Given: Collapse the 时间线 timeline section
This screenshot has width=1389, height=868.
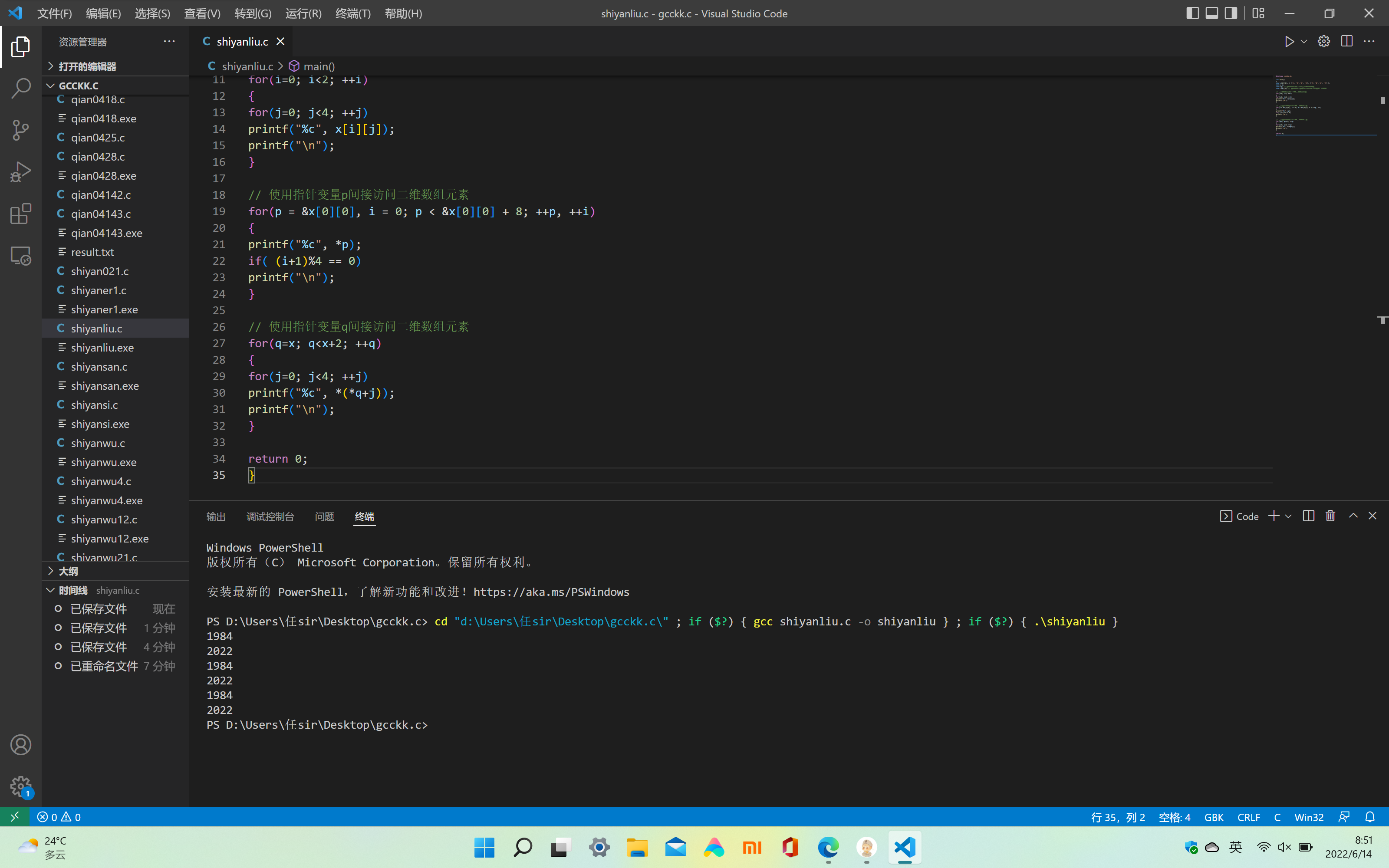Looking at the screenshot, I should pos(115,590).
